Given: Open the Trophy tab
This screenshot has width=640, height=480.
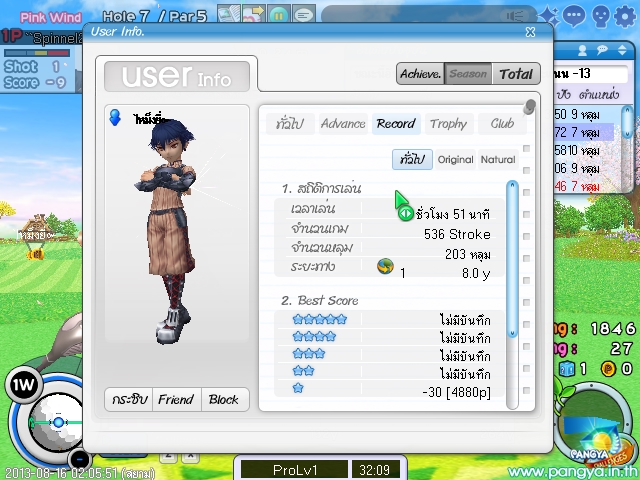Looking at the screenshot, I should (449, 124).
